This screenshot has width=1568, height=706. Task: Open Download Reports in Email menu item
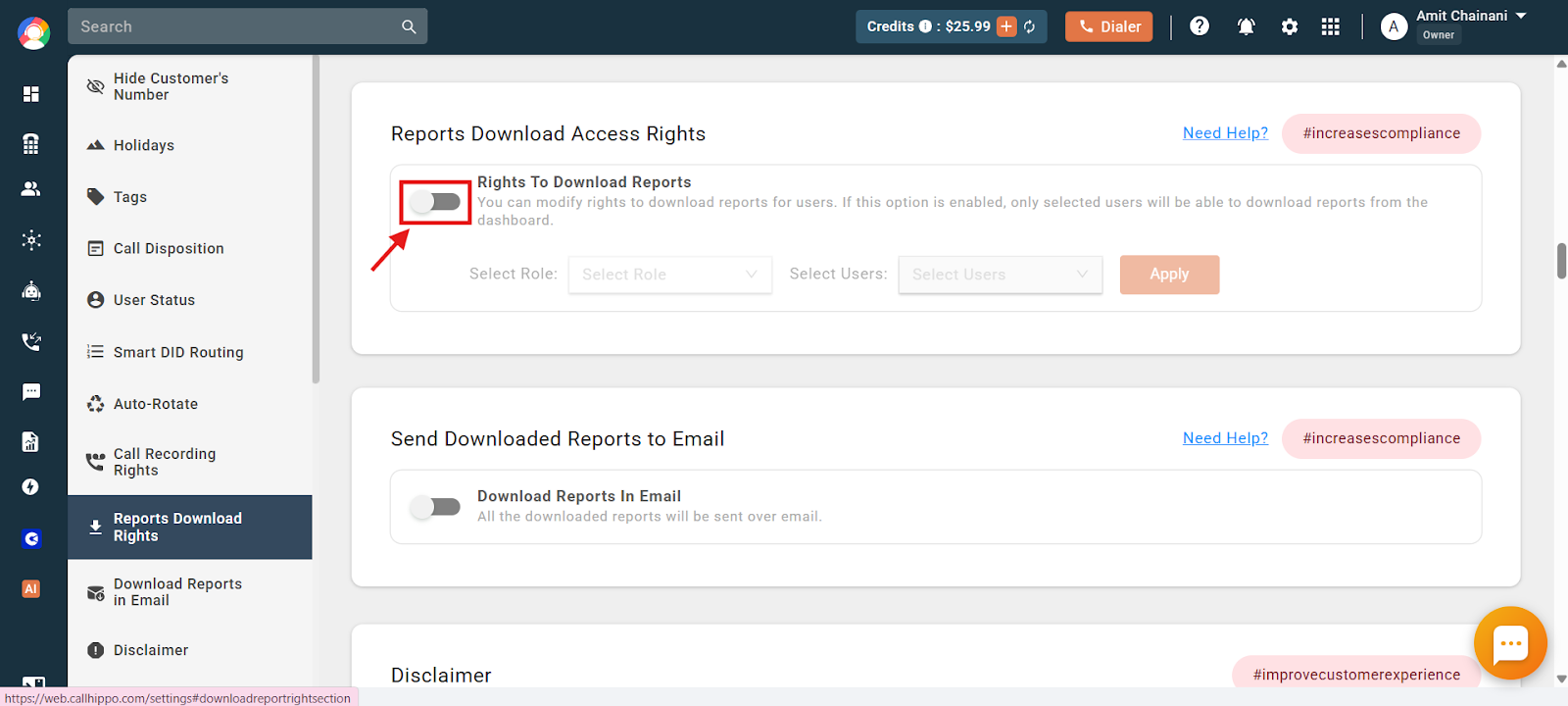(190, 592)
